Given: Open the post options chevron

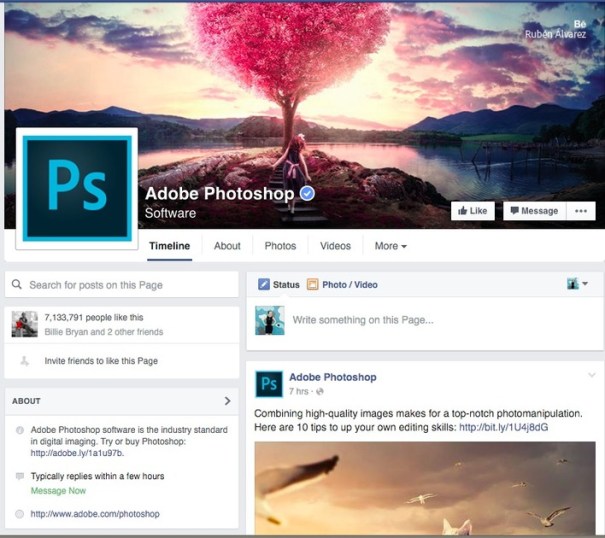Looking at the screenshot, I should tap(591, 375).
